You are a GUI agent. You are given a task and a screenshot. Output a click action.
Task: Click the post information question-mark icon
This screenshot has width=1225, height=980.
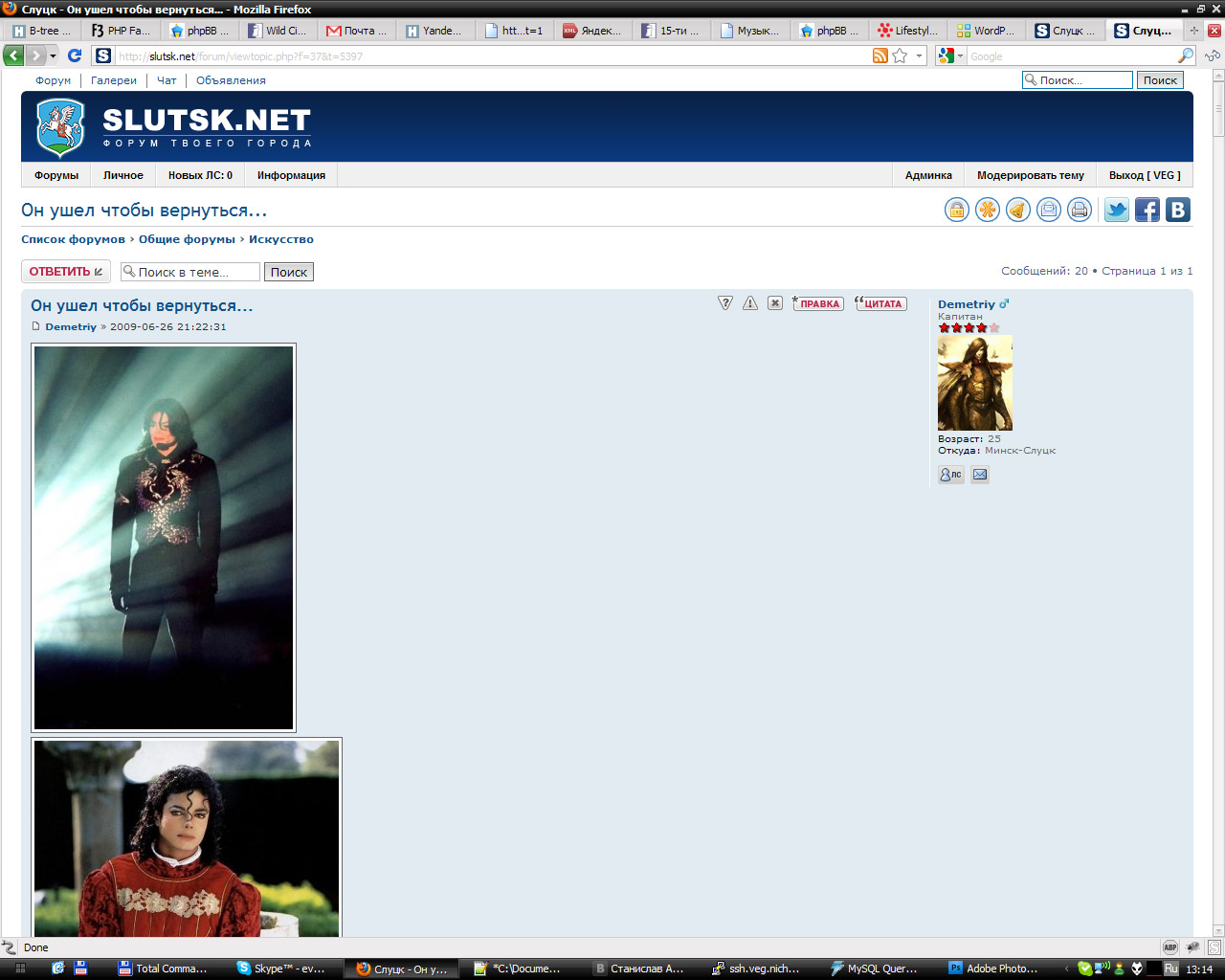[725, 303]
